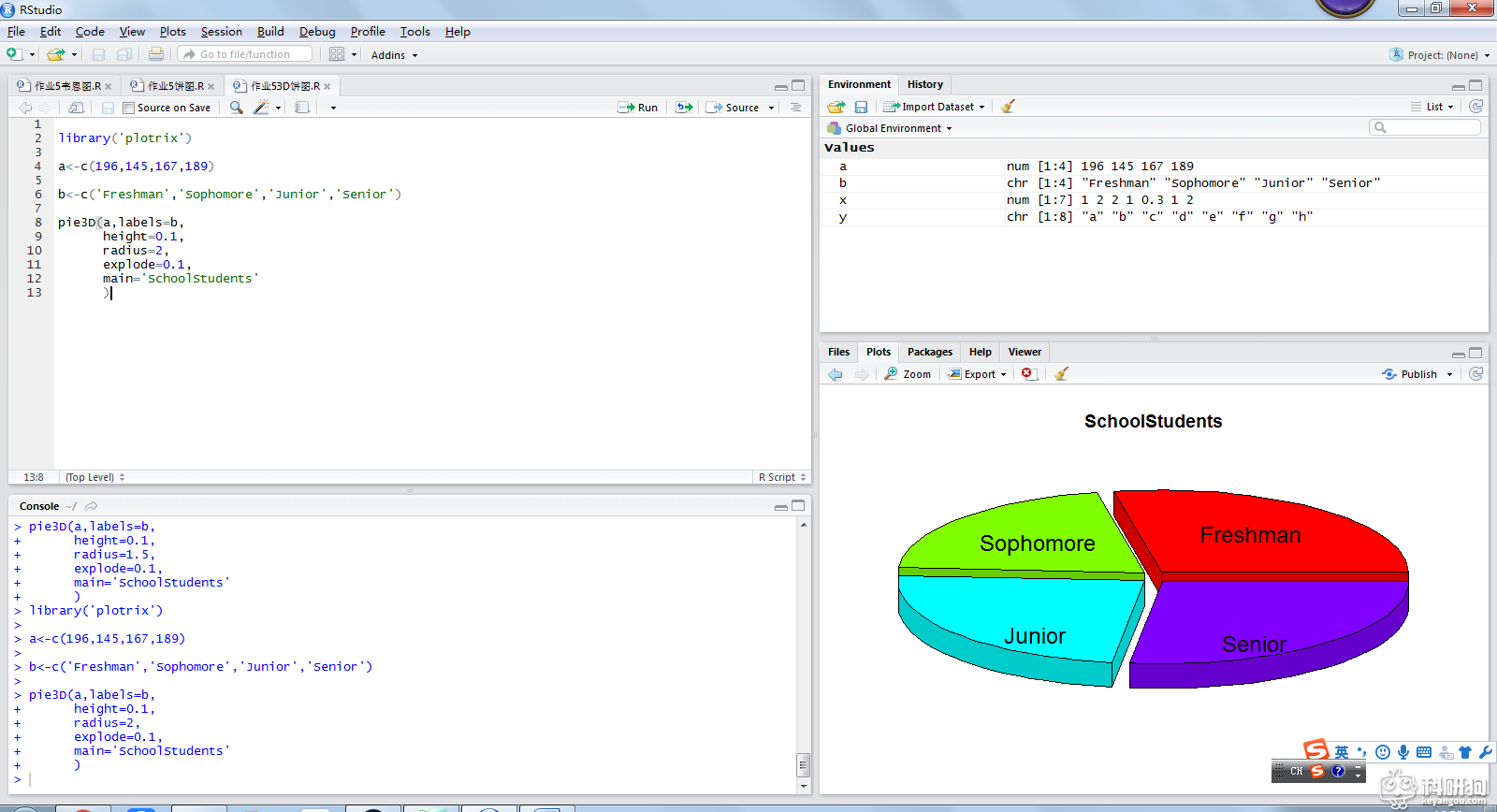Open the Addins dropdown
This screenshot has width=1497, height=812.
tap(394, 55)
